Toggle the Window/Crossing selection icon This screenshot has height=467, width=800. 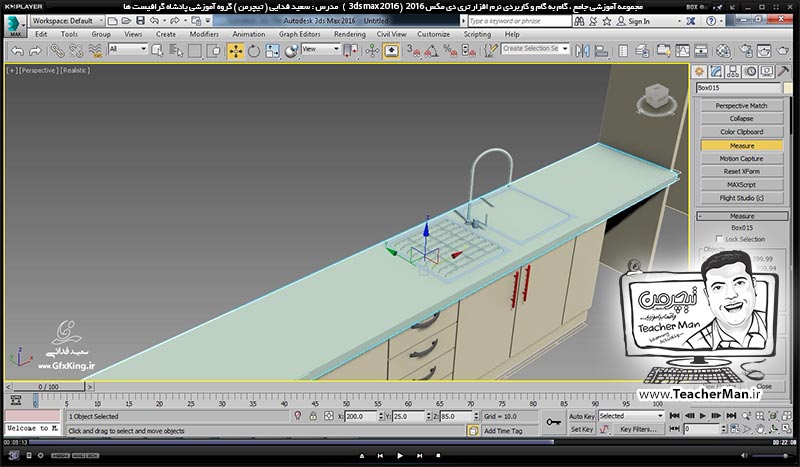[214, 51]
